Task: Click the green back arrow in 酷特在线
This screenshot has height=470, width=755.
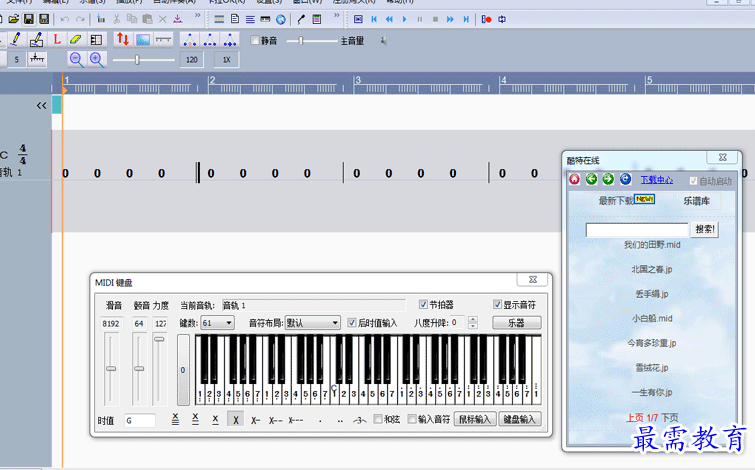Action: point(591,179)
